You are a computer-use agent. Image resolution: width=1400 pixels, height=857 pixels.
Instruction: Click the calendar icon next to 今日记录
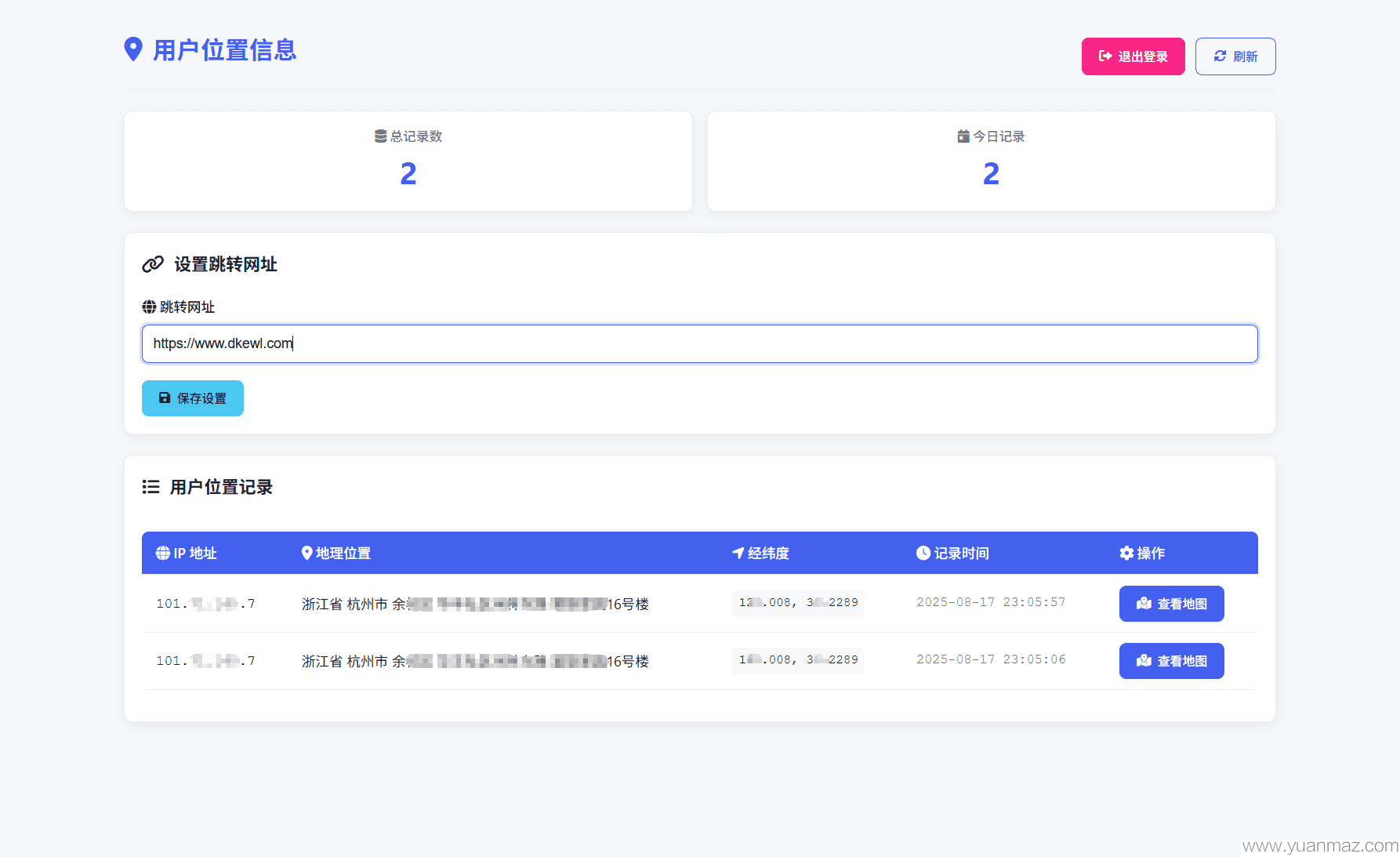963,136
